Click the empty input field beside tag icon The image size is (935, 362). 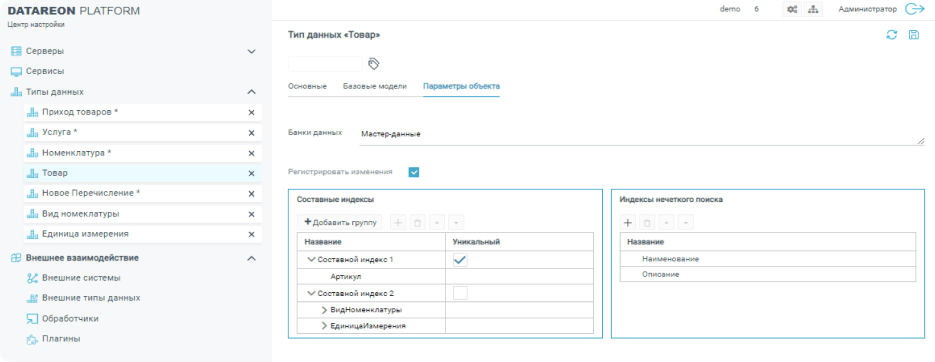coord(326,64)
